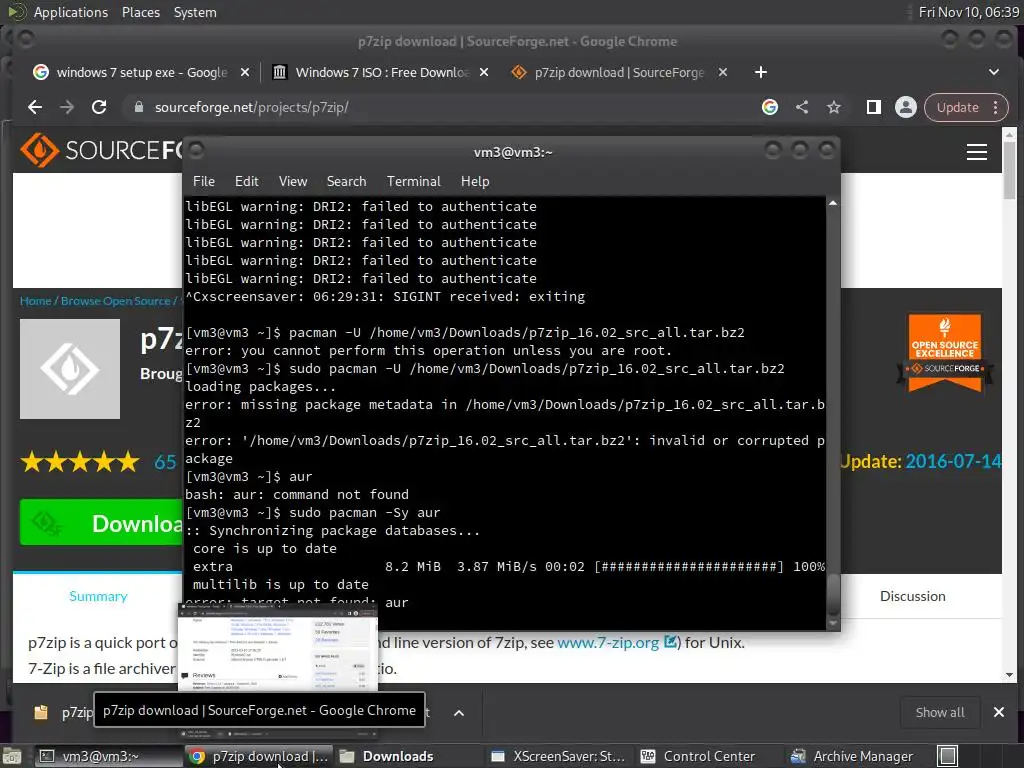Screen dimensions: 1024x768
Task: Switch to vm3@vm3 terminal in taskbar
Action: pyautogui.click(x=106, y=756)
